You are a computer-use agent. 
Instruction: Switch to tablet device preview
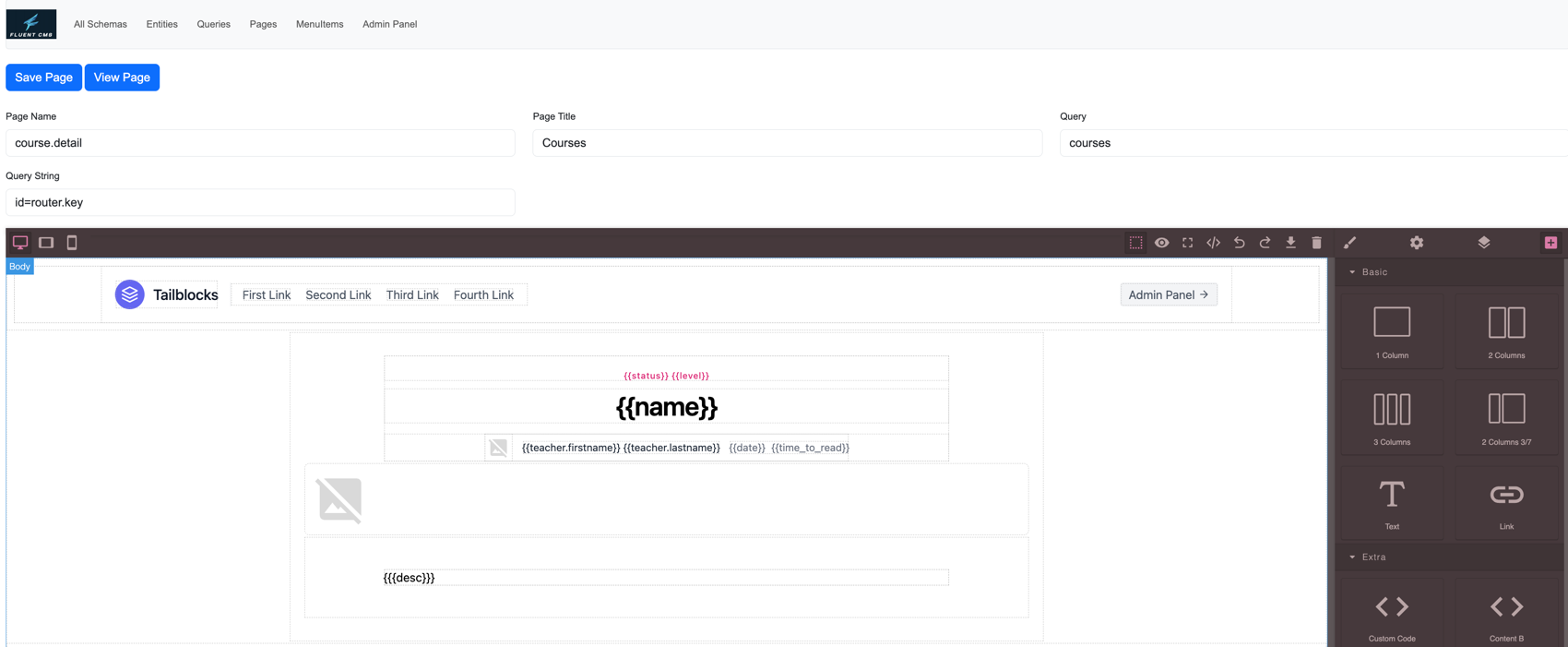click(x=46, y=243)
